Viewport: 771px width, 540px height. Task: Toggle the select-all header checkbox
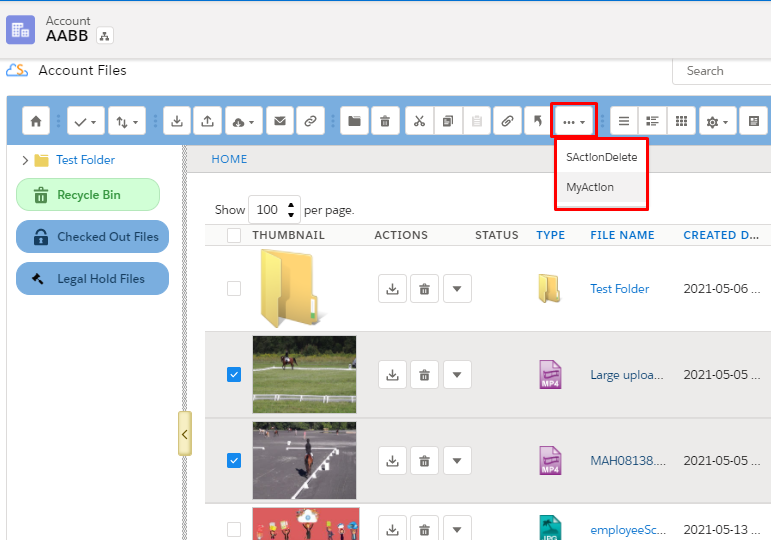(x=234, y=236)
